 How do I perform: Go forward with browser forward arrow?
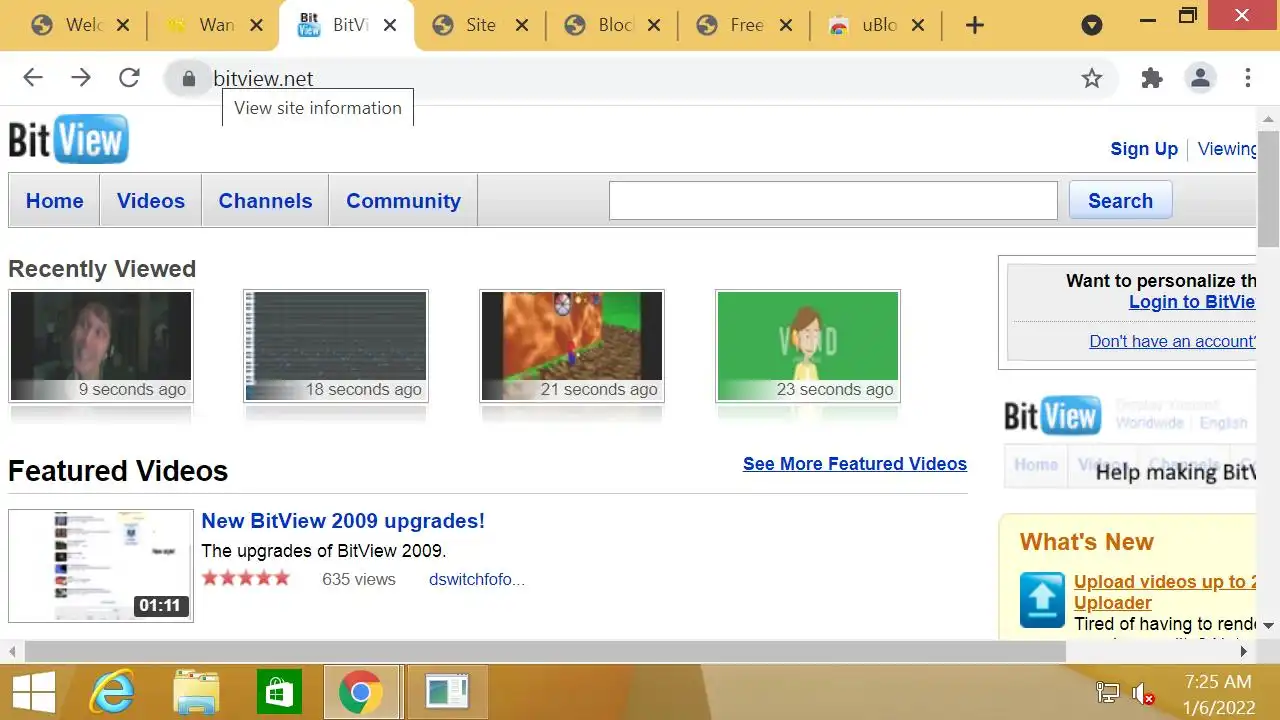coord(81,78)
